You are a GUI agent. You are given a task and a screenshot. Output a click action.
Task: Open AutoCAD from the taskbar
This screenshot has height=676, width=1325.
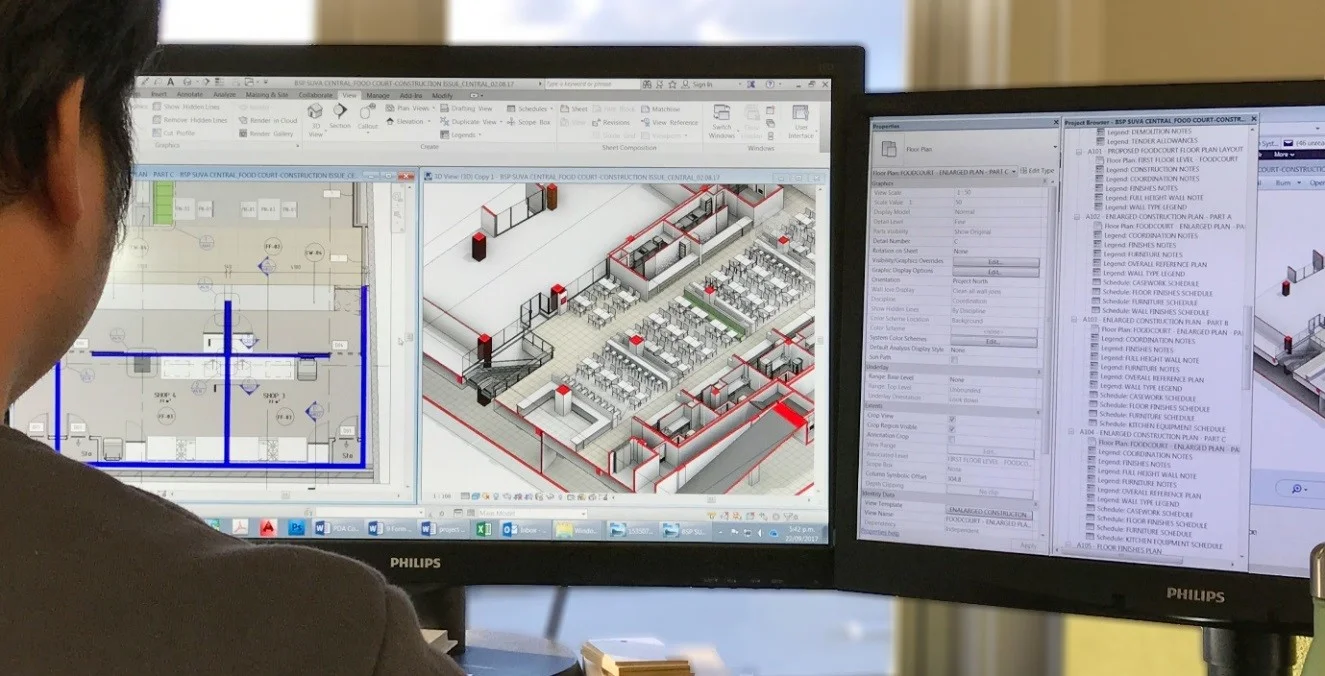(268, 526)
